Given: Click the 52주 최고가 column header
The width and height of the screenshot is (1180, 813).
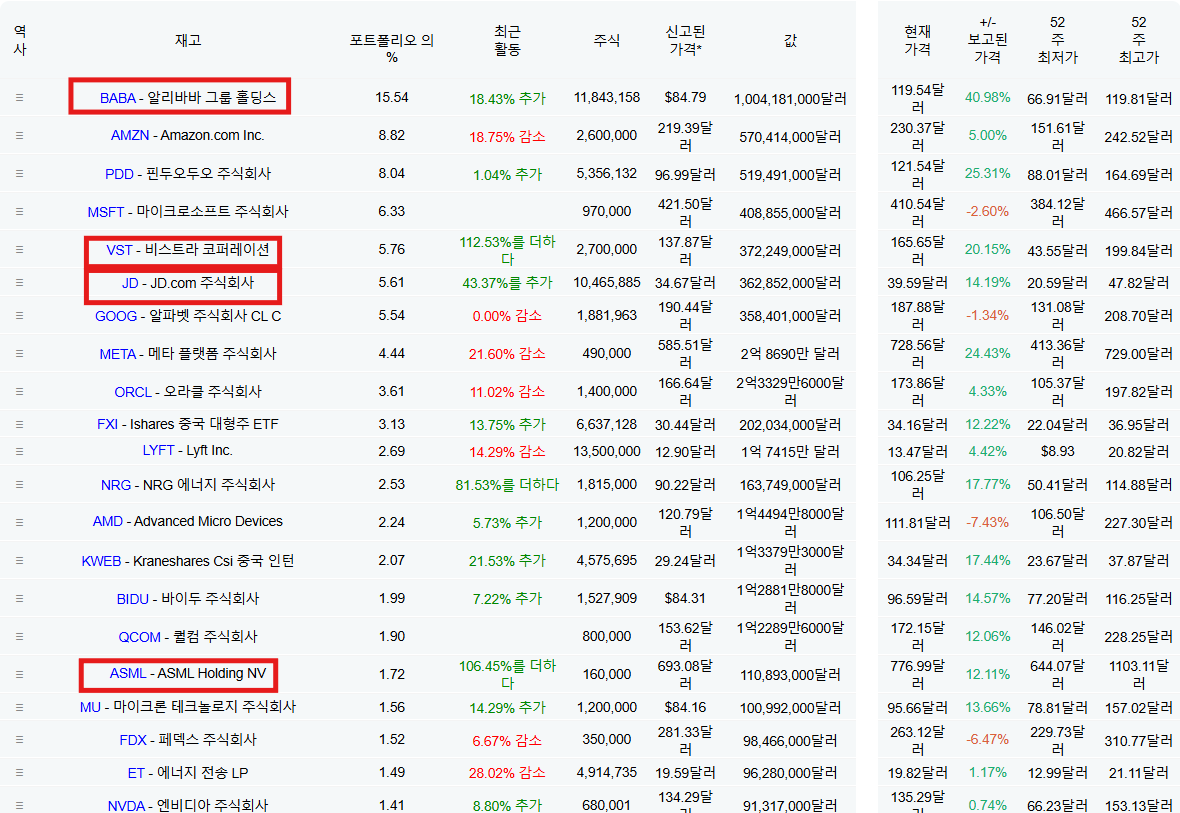Looking at the screenshot, I should (1138, 40).
